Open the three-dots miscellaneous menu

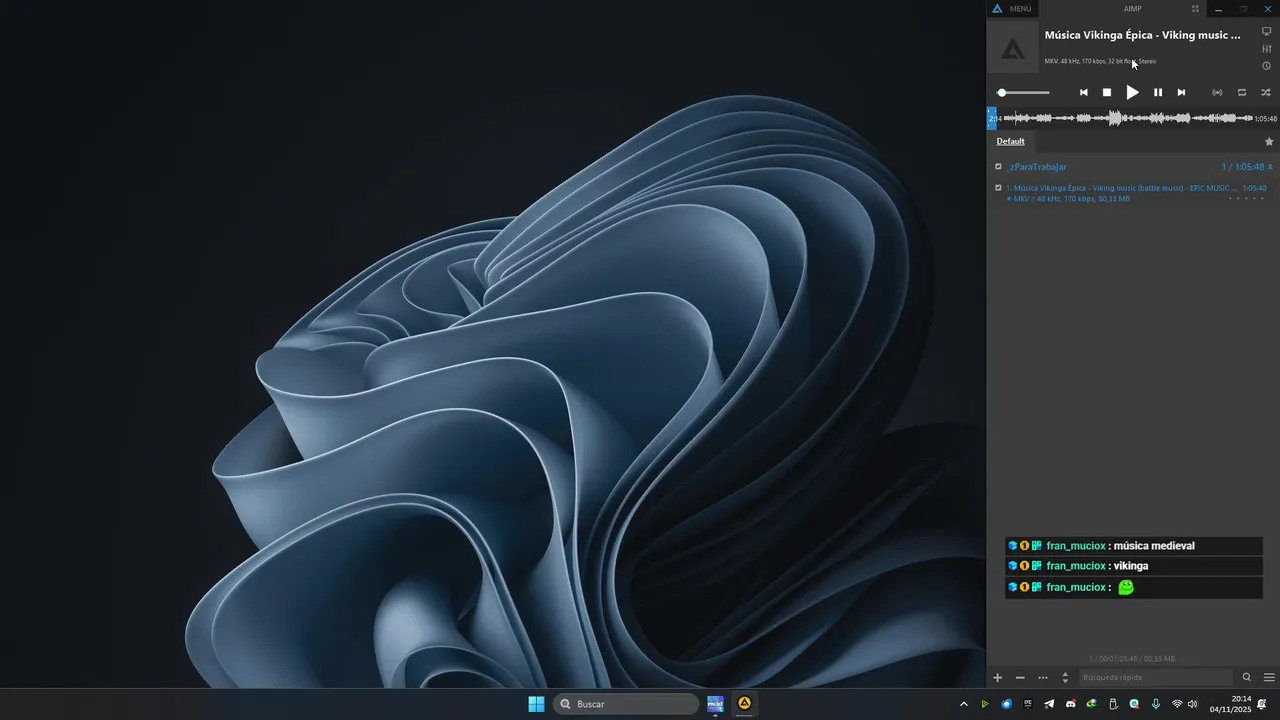pos(1043,678)
